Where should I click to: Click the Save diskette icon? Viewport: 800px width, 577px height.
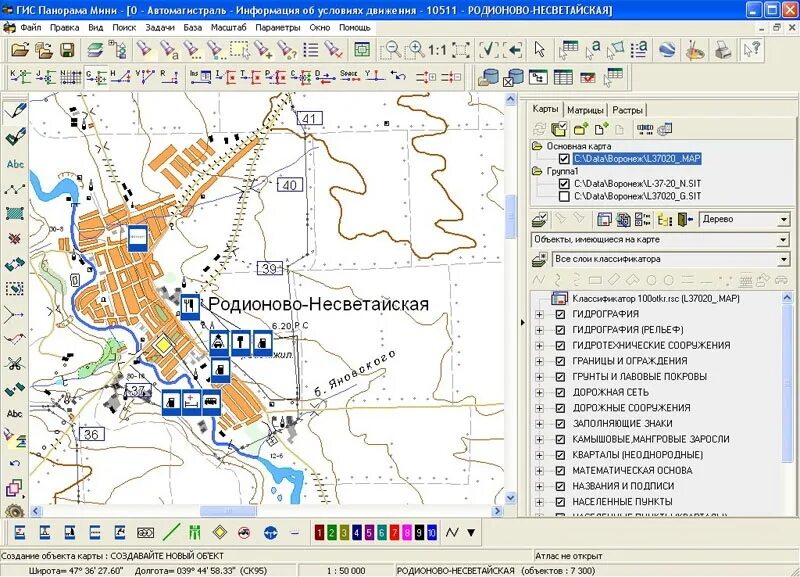(67, 49)
